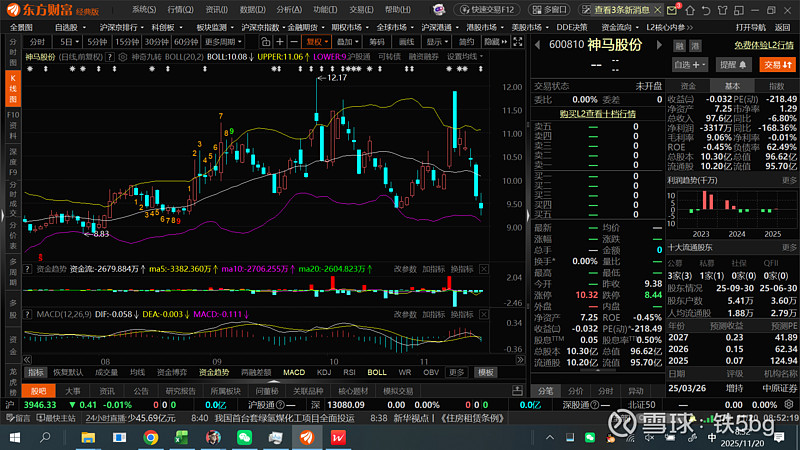Close the 资金趋势 indicator panel
This screenshot has width=800, height=450.
(484, 269)
